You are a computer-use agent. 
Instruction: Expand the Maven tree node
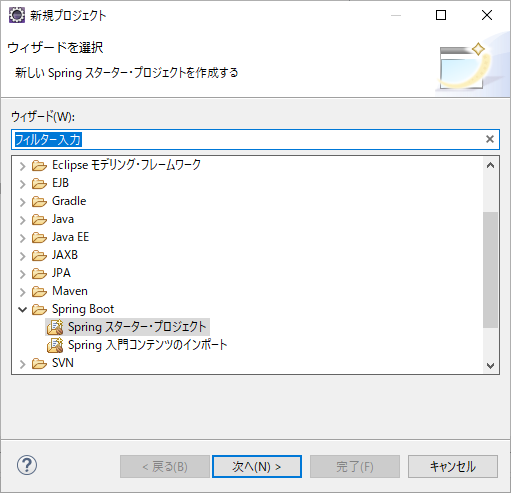click(22, 292)
